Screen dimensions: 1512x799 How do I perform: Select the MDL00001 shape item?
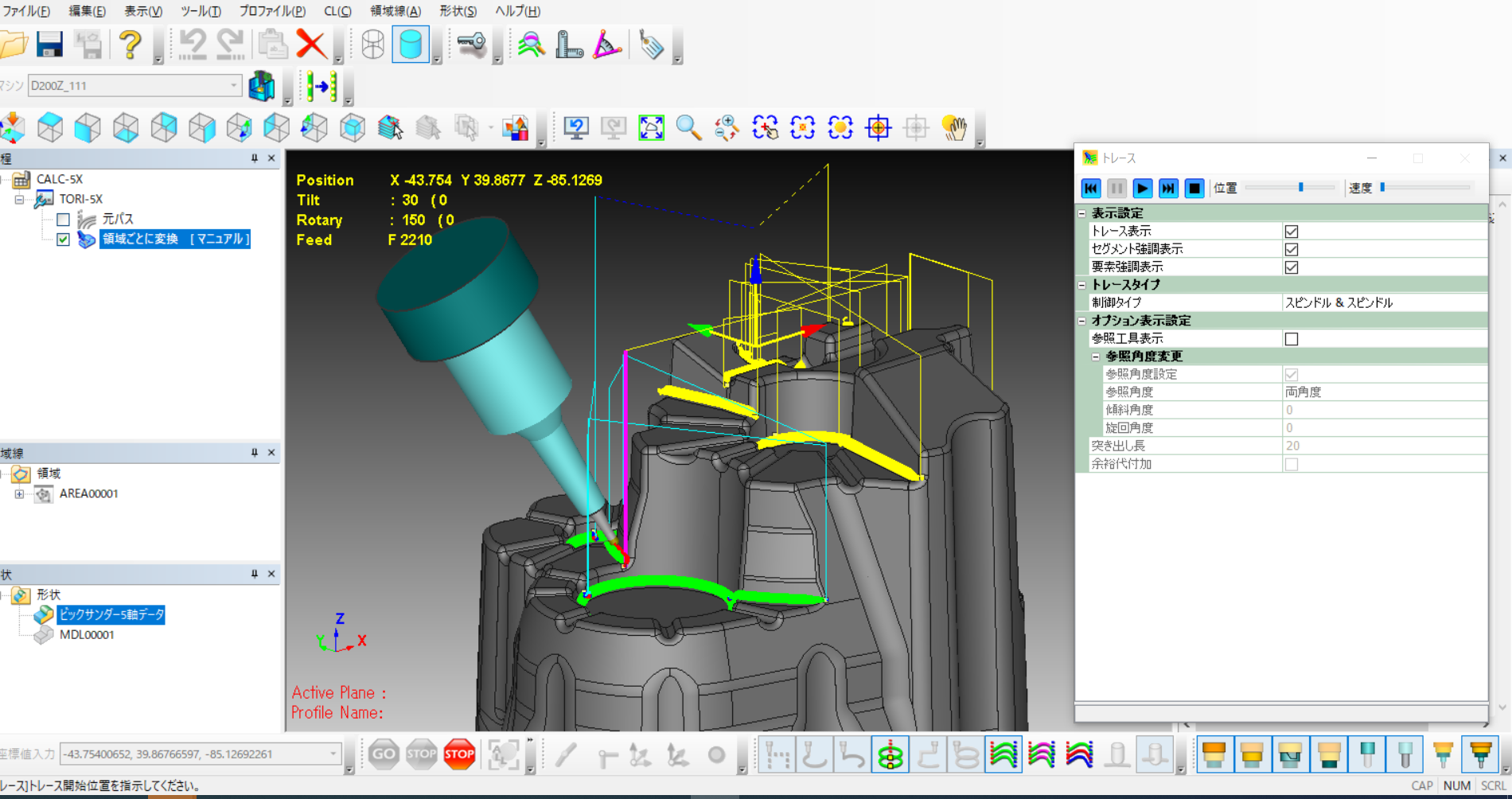[87, 635]
